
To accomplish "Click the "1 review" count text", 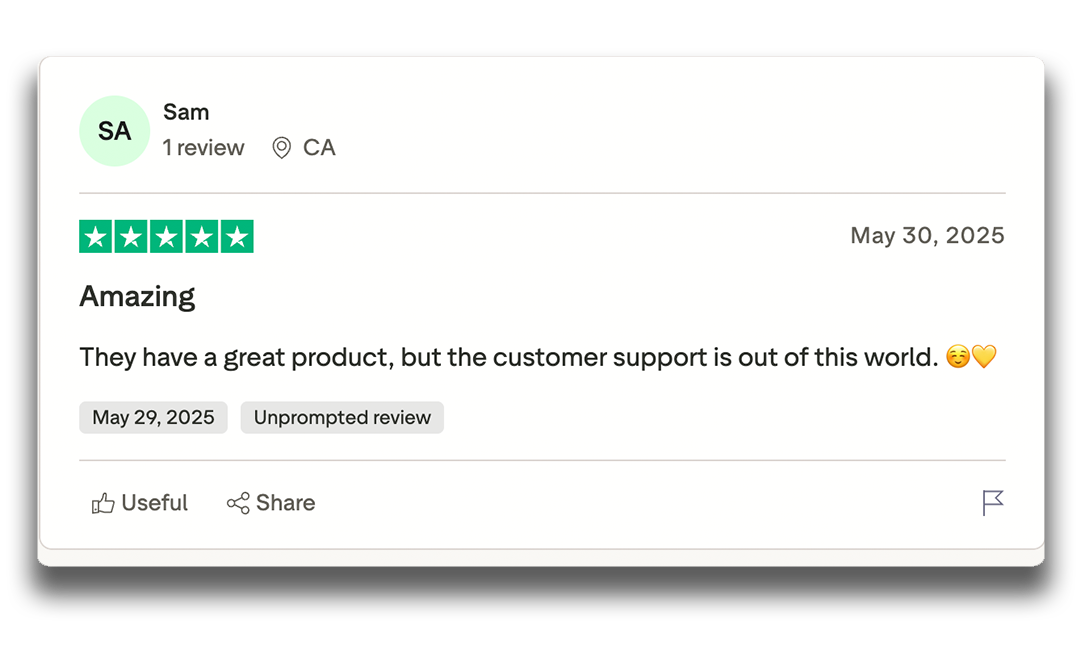I will (x=204, y=148).
